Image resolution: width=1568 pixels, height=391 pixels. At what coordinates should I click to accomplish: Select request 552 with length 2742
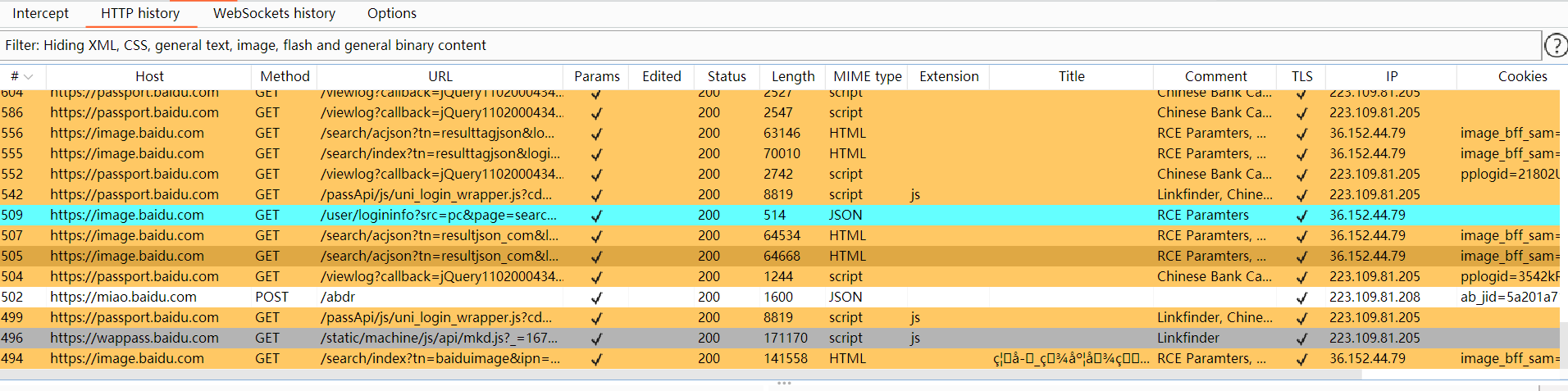point(778,174)
